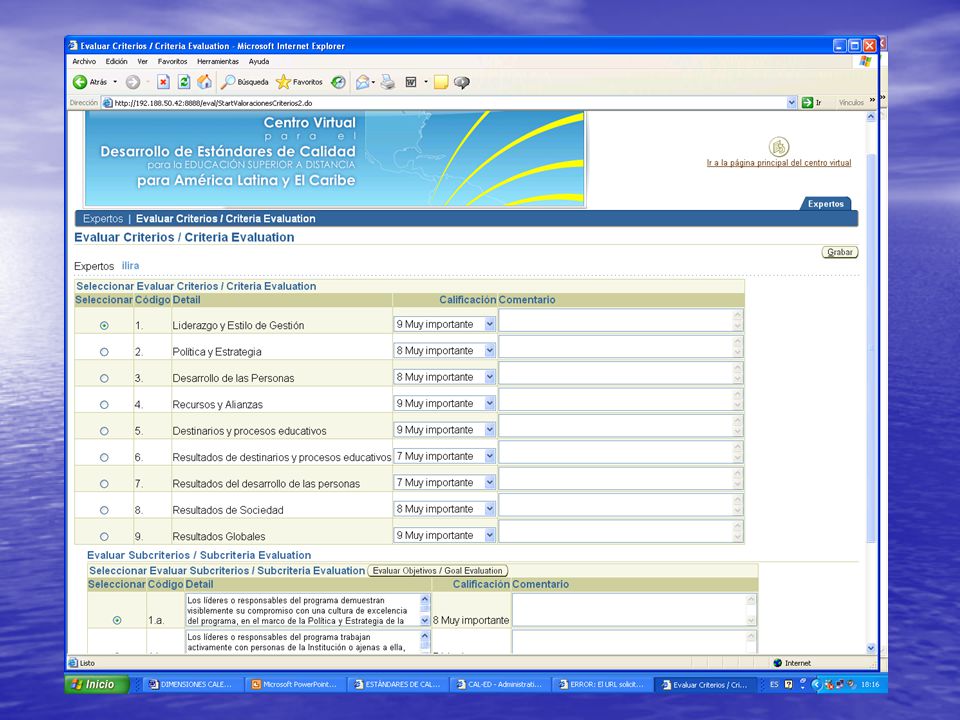Open the Windows Inicio start button
960x720 pixels.
pos(97,684)
